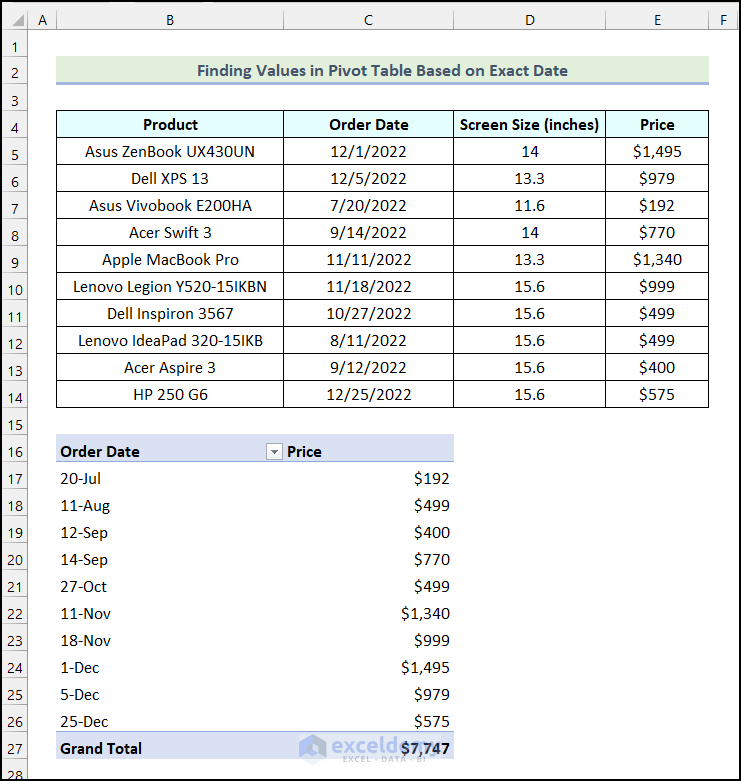Select row 27 header
741x781 pixels.
click(x=15, y=748)
